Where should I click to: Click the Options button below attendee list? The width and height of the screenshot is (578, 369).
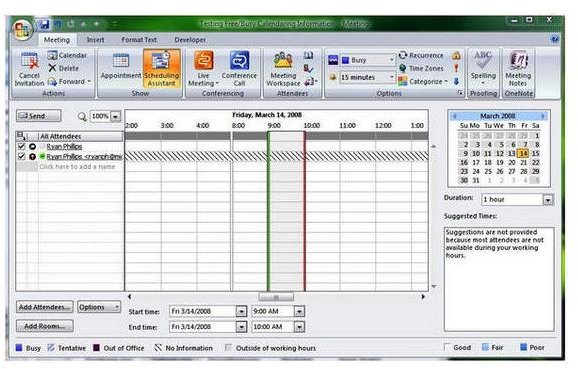pyautogui.click(x=99, y=307)
